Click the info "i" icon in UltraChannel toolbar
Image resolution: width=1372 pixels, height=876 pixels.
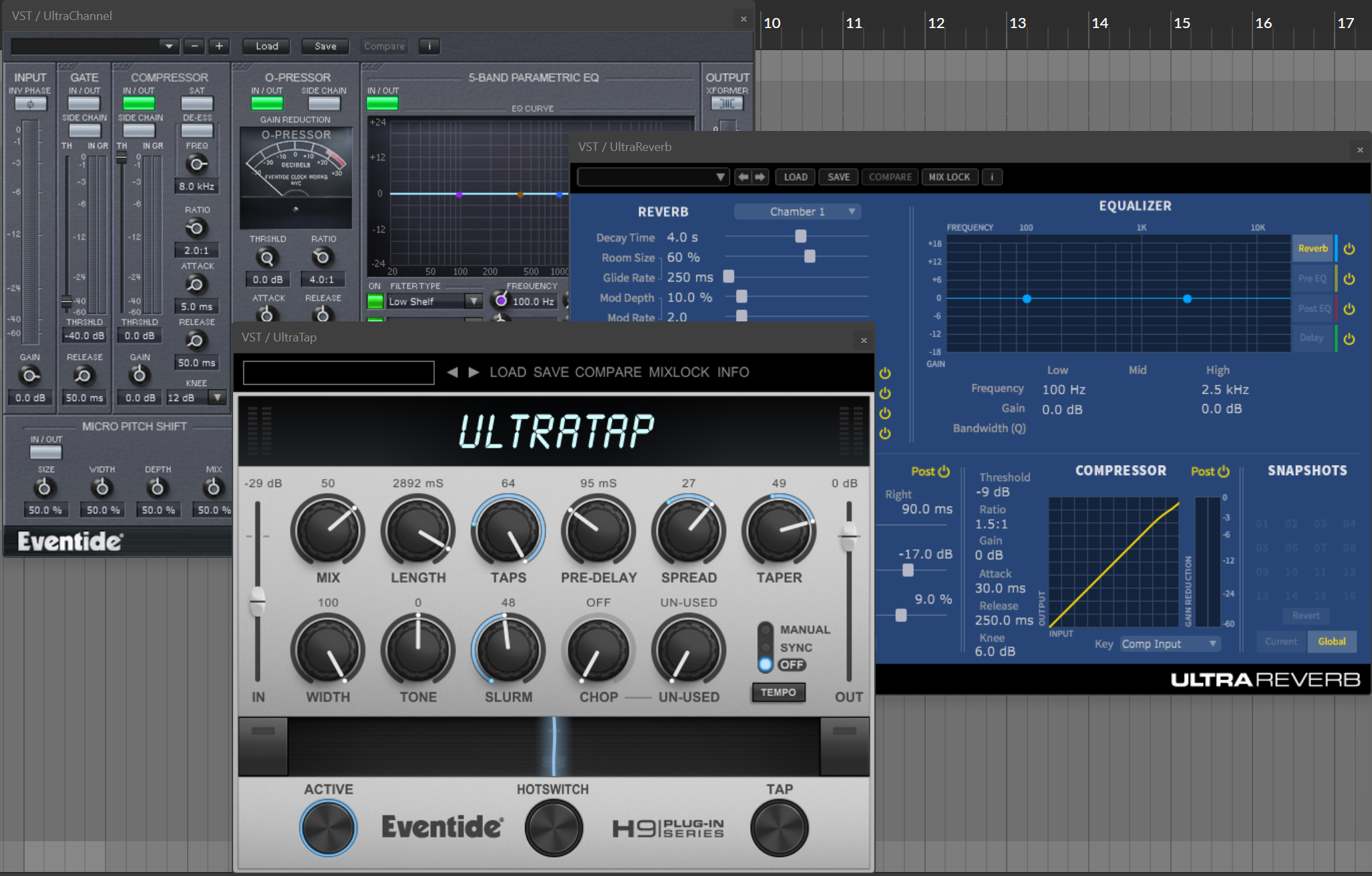(430, 46)
